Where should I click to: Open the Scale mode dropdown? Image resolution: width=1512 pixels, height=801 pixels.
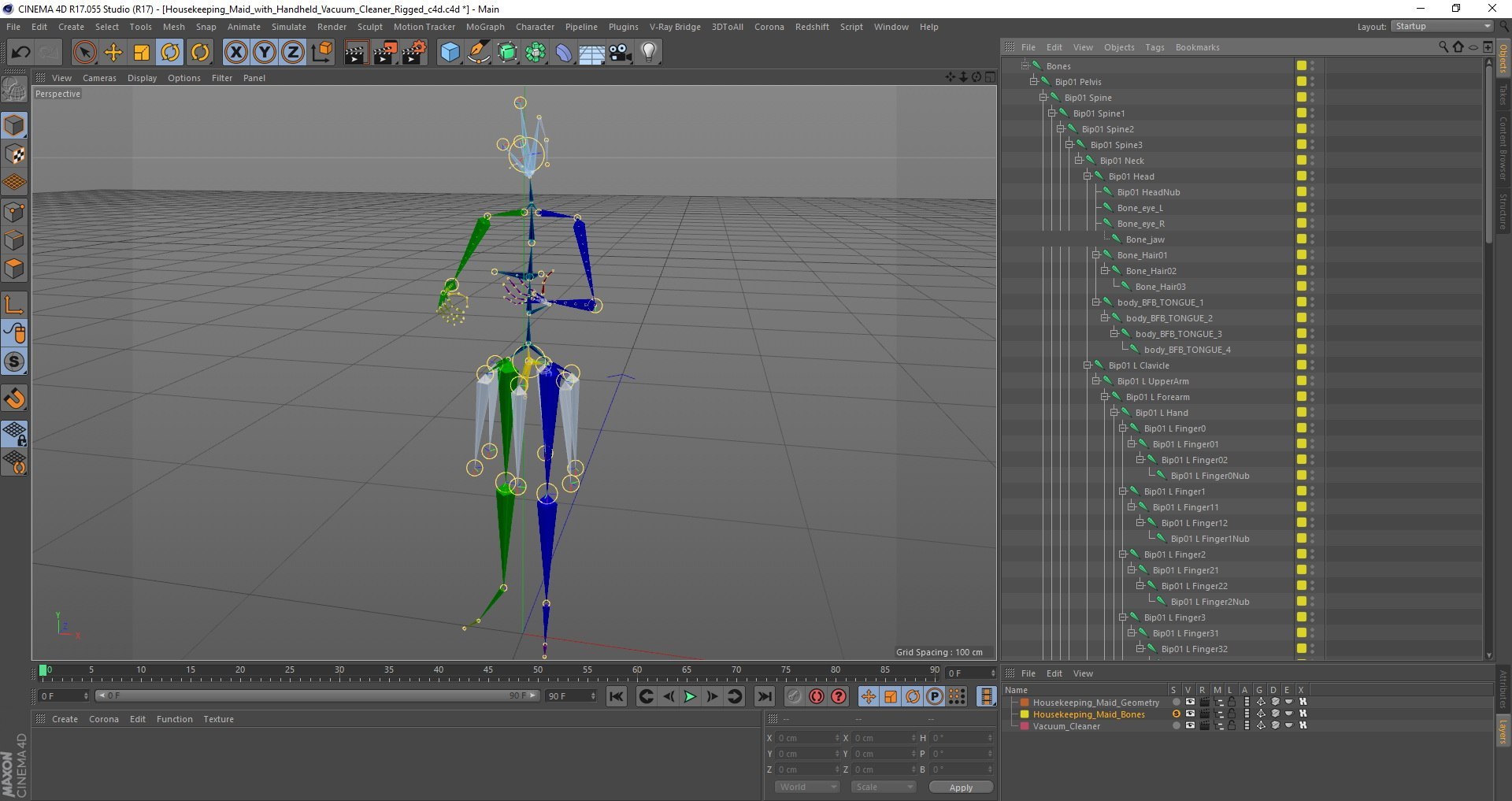point(884,787)
